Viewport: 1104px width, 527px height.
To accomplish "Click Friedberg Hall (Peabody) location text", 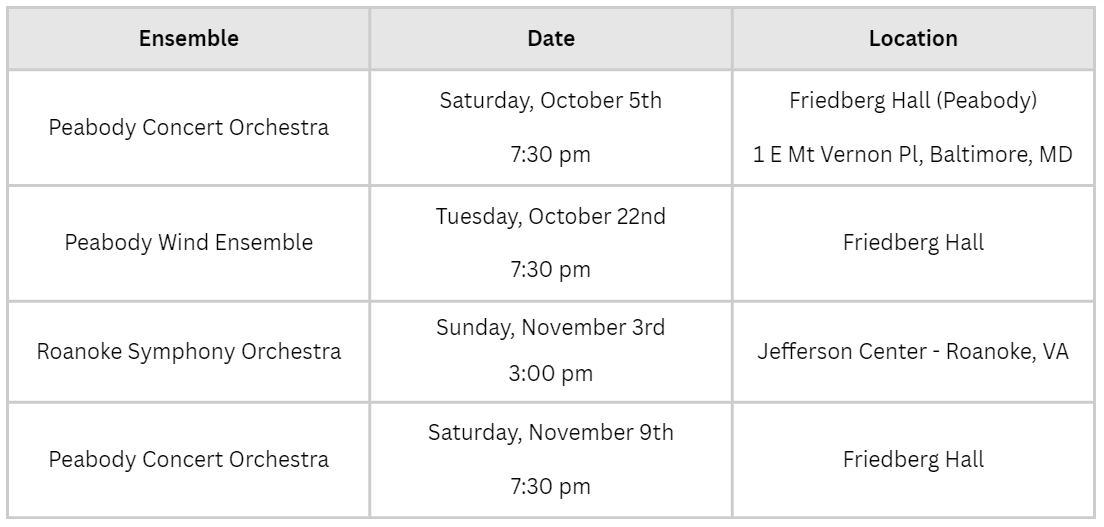I will pyautogui.click(x=913, y=101).
